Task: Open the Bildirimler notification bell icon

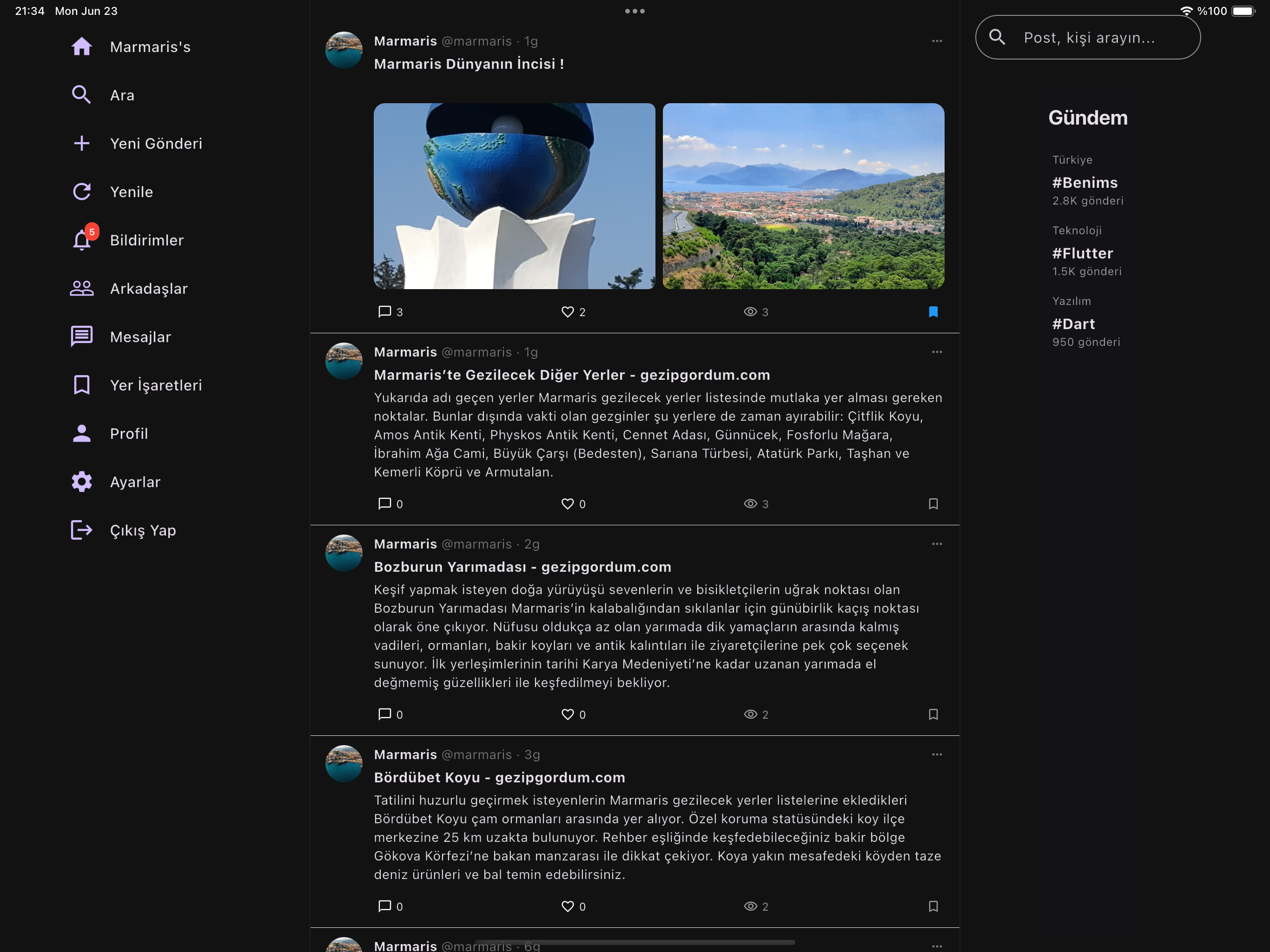Action: click(x=81, y=240)
